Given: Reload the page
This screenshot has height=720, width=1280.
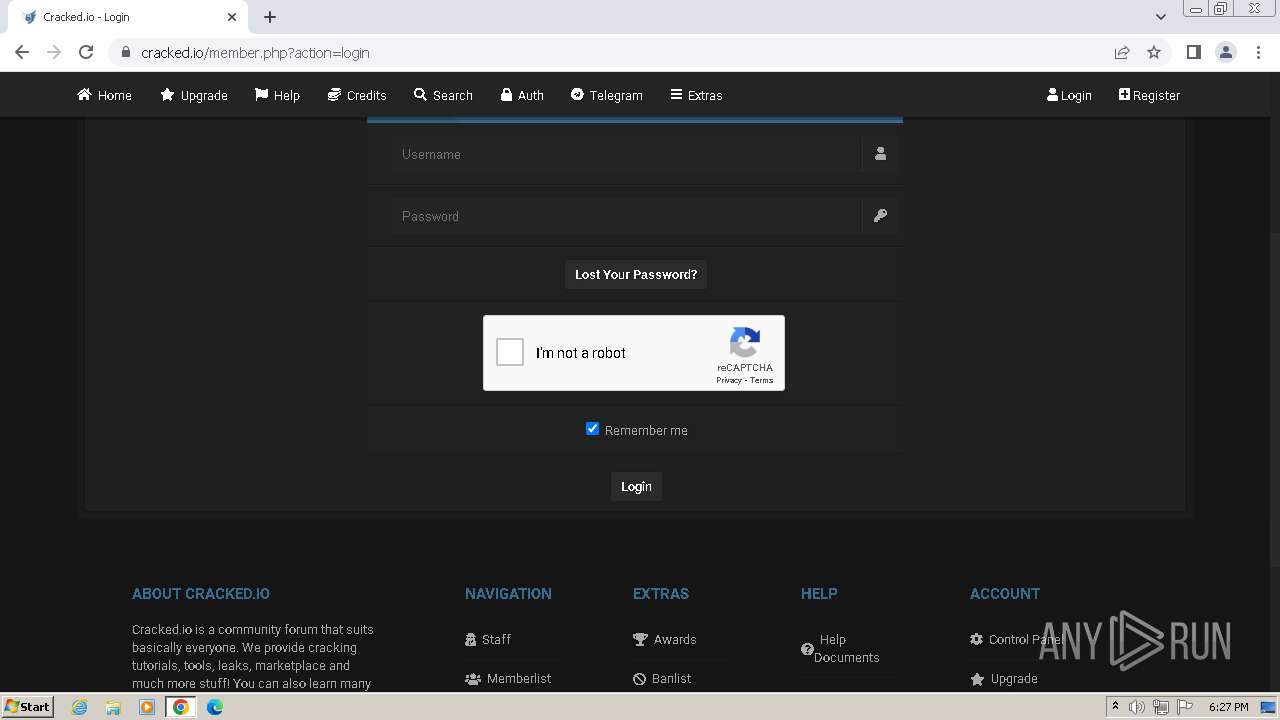Looking at the screenshot, I should [x=86, y=52].
